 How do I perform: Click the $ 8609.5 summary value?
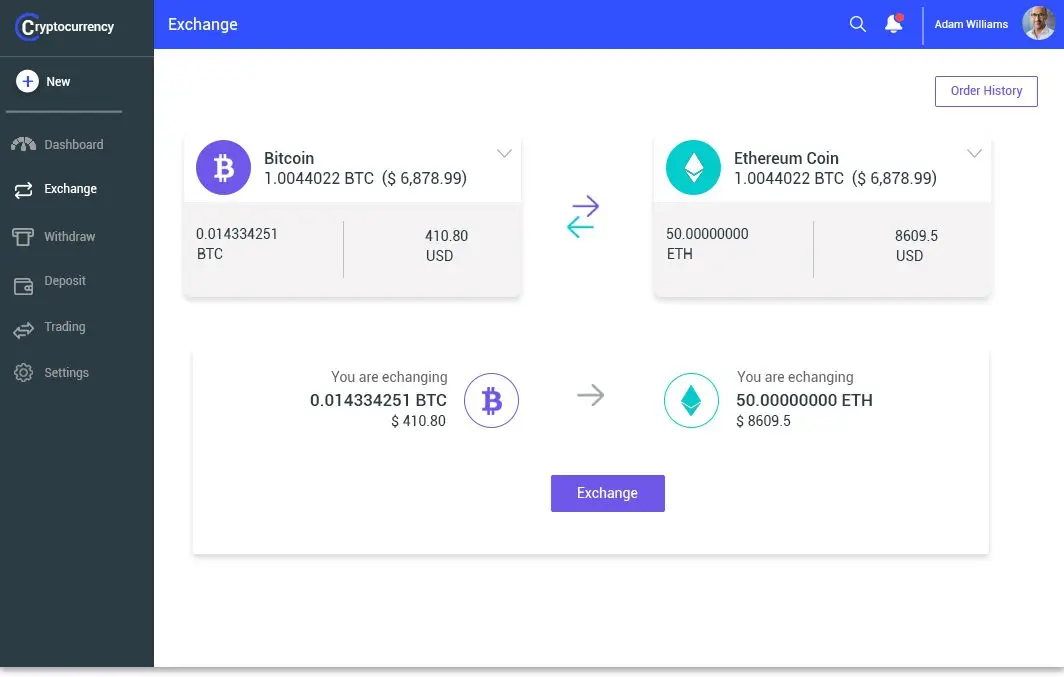point(763,421)
